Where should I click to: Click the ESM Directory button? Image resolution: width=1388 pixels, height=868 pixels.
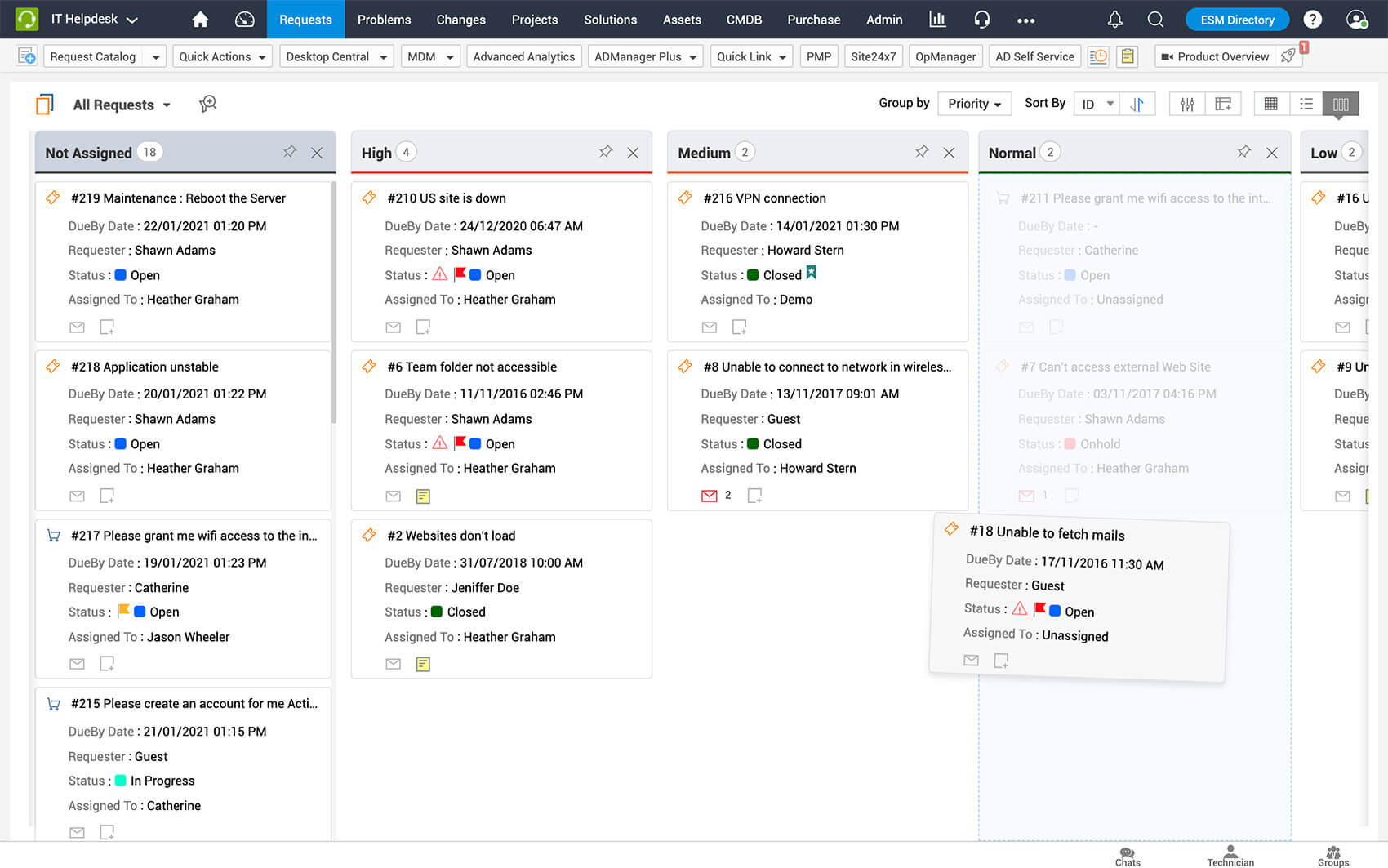coord(1237,20)
